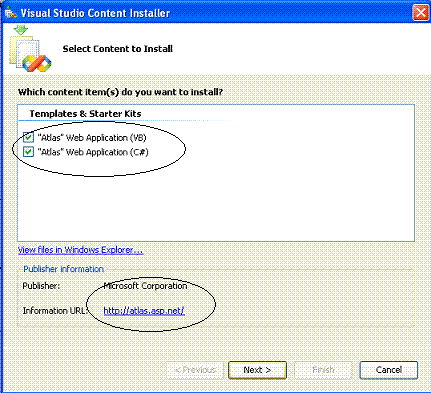Open View files in Windows Explorer link
431x393 pixels.
[80, 250]
